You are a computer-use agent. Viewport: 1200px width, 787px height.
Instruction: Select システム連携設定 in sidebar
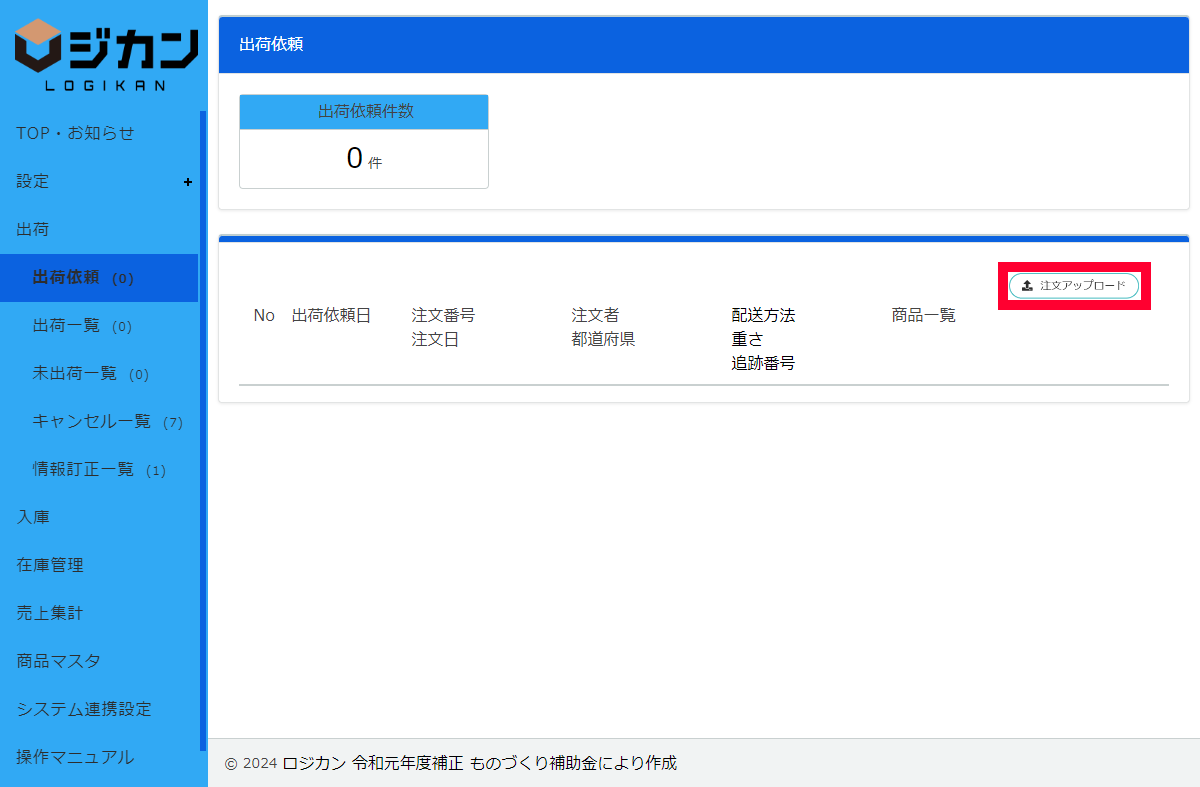[84, 709]
